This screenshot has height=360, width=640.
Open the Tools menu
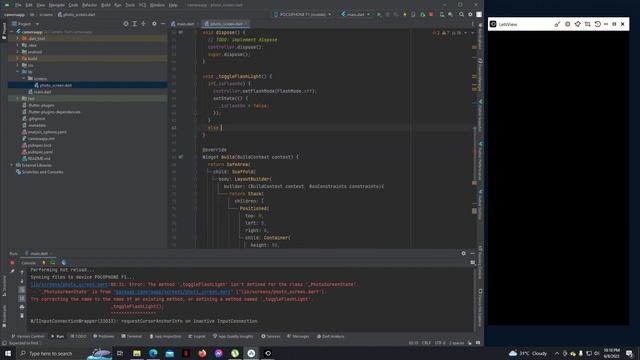pos(130,5)
